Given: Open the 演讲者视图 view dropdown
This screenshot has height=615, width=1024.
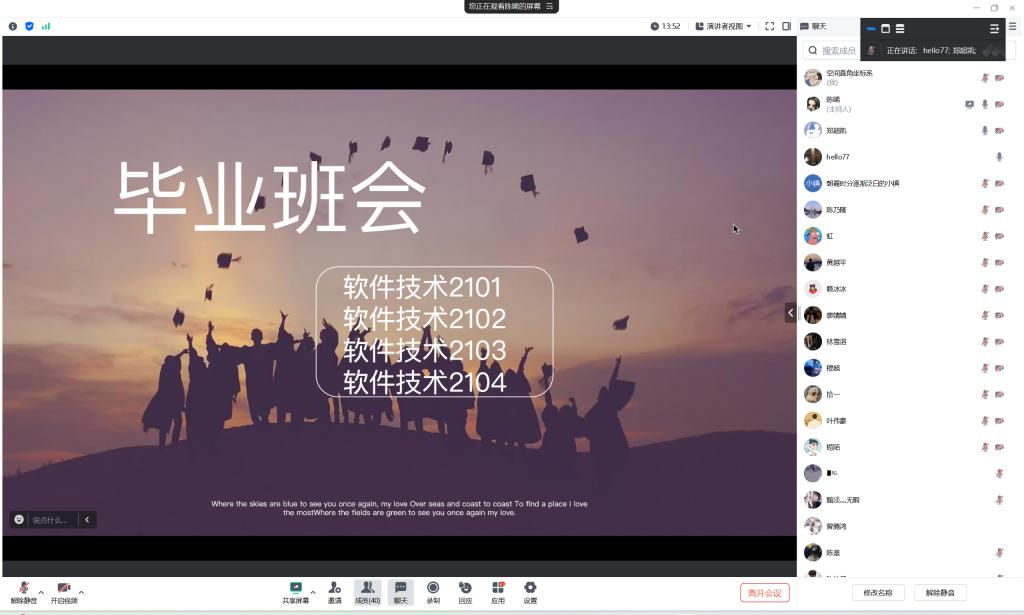Looking at the screenshot, I should [x=723, y=26].
